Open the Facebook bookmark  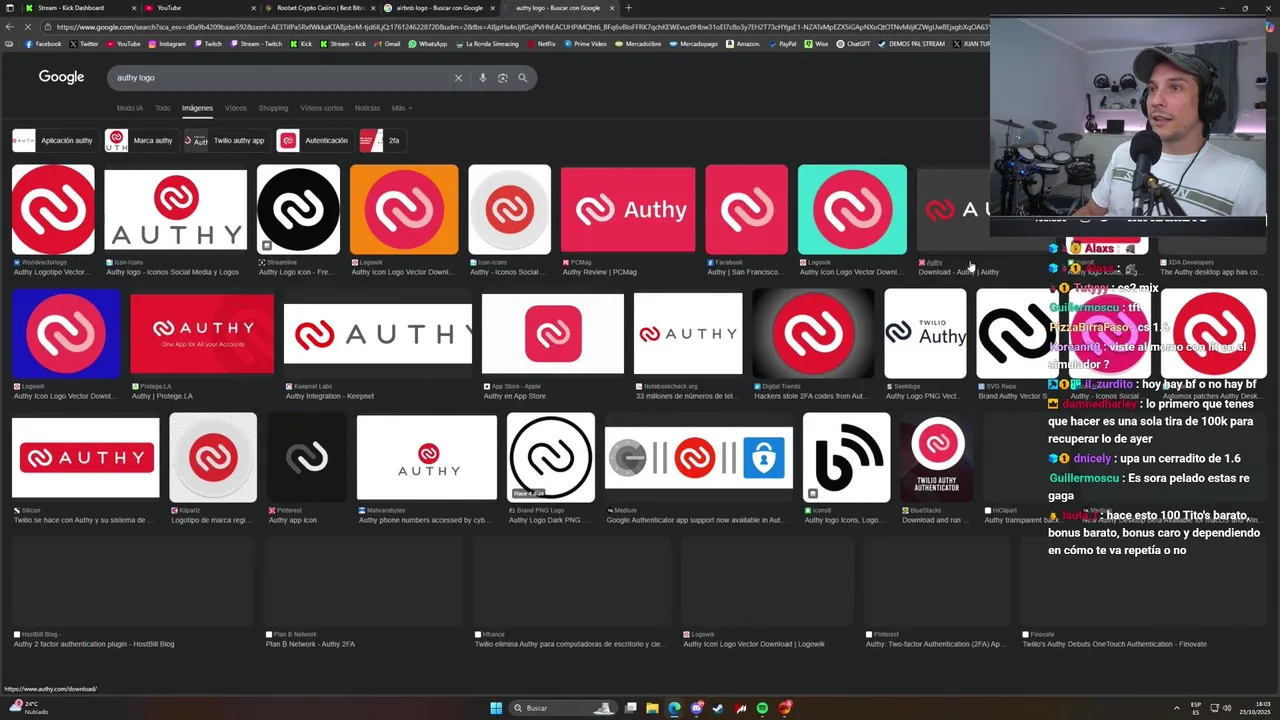(x=43, y=44)
